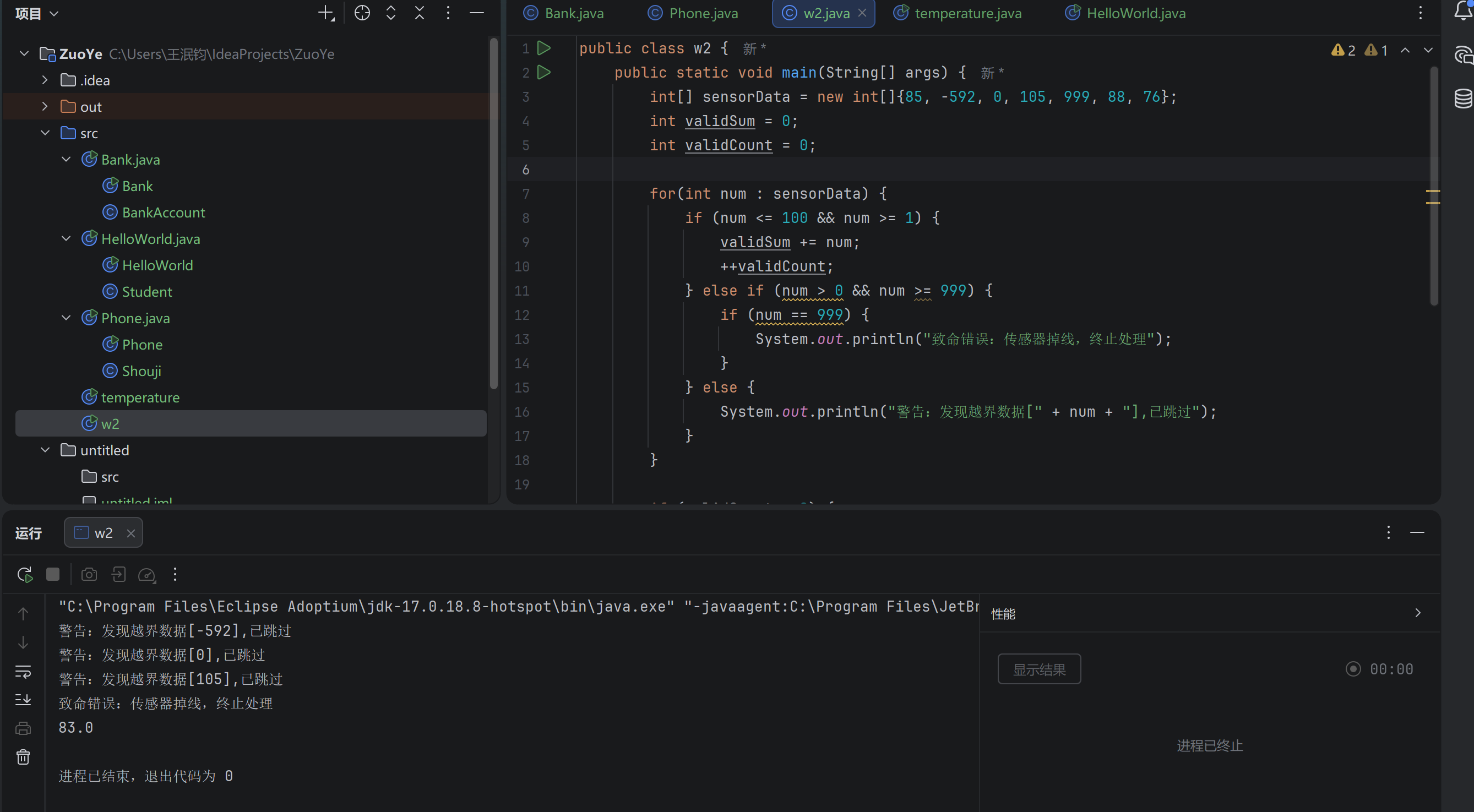Click the Rerun w2 icon
Viewport: 1474px width, 812px height.
click(x=25, y=575)
